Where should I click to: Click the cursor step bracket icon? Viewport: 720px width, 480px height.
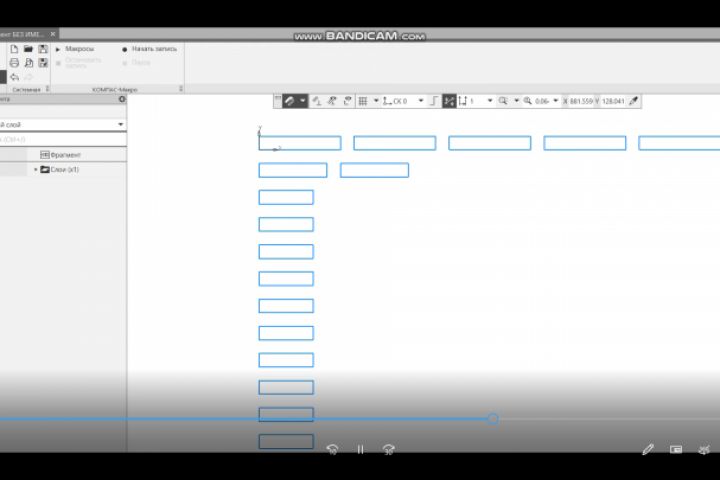coord(462,101)
